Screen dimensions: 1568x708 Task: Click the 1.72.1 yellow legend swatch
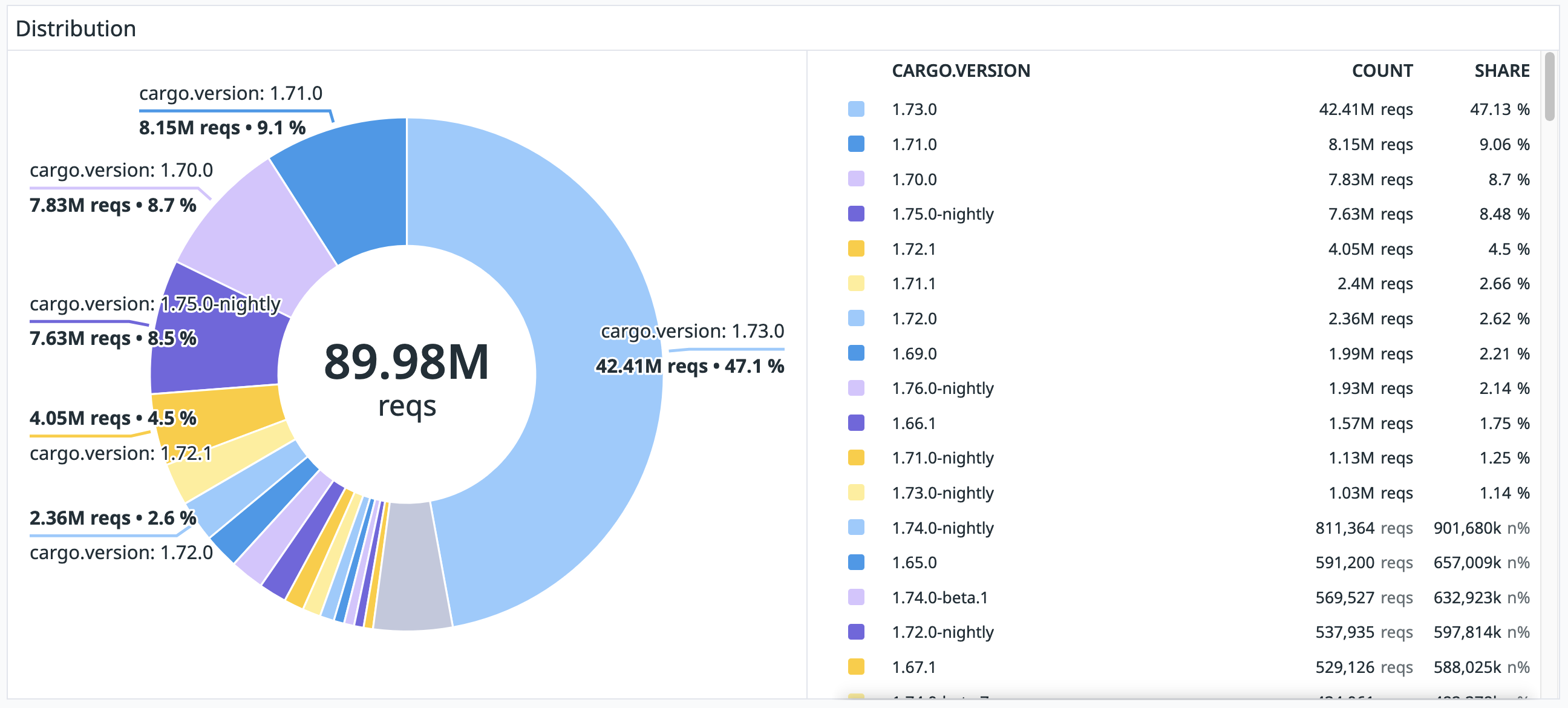click(x=856, y=249)
